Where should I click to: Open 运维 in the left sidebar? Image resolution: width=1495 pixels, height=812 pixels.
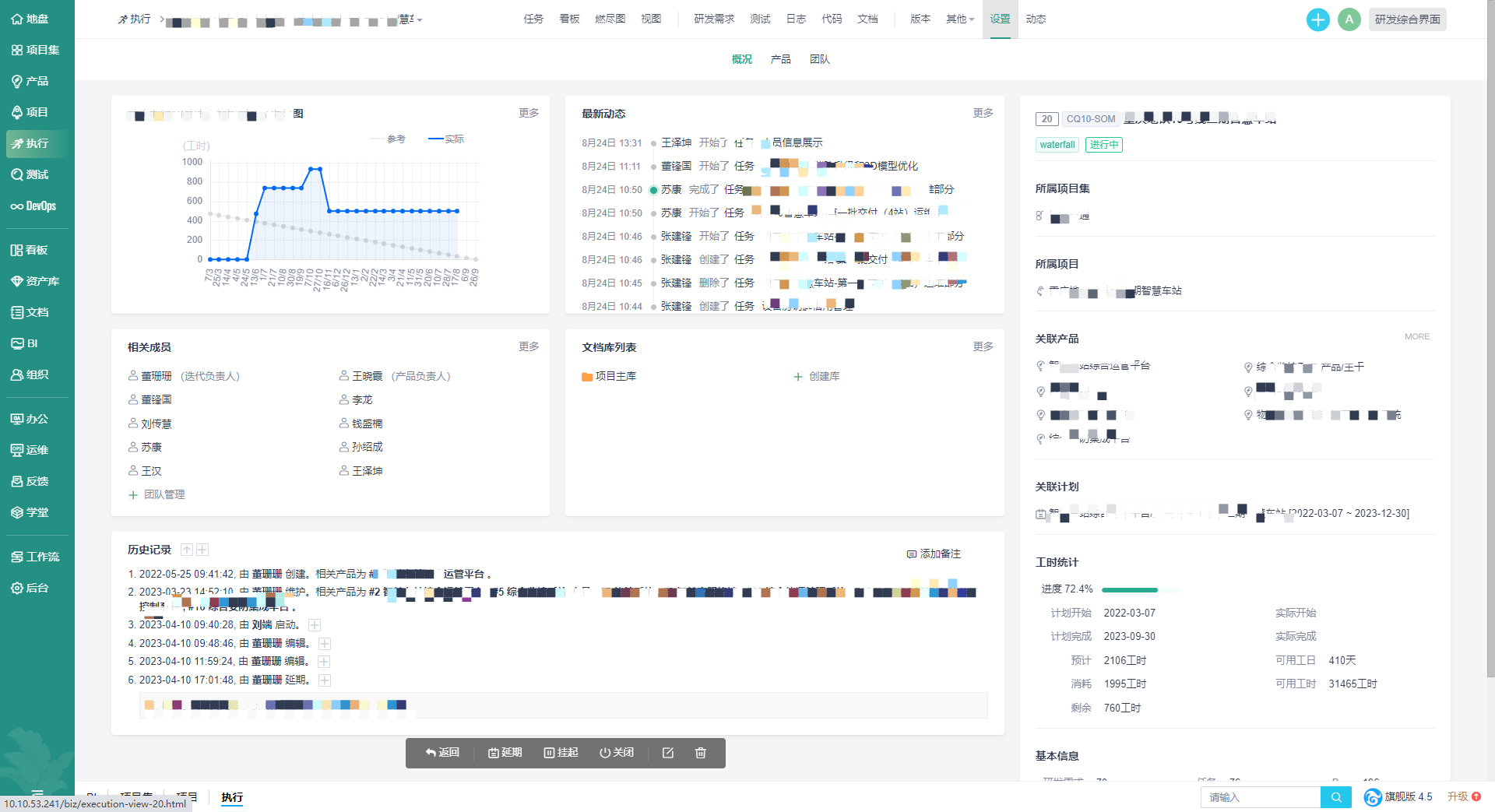pos(31,450)
